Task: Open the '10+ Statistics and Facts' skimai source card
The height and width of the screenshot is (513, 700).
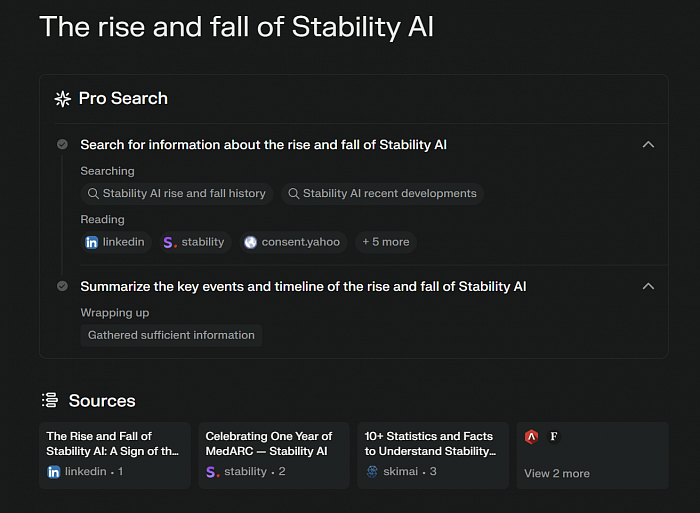Action: (x=433, y=455)
